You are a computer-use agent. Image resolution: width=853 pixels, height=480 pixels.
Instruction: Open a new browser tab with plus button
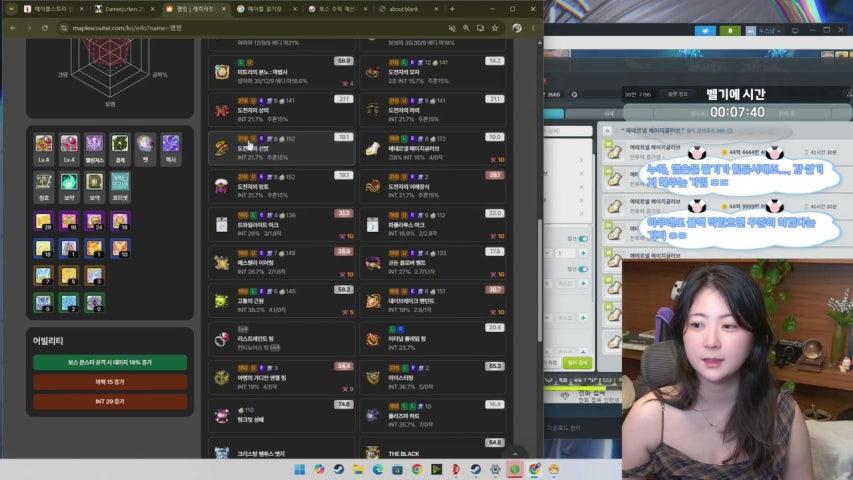point(452,9)
